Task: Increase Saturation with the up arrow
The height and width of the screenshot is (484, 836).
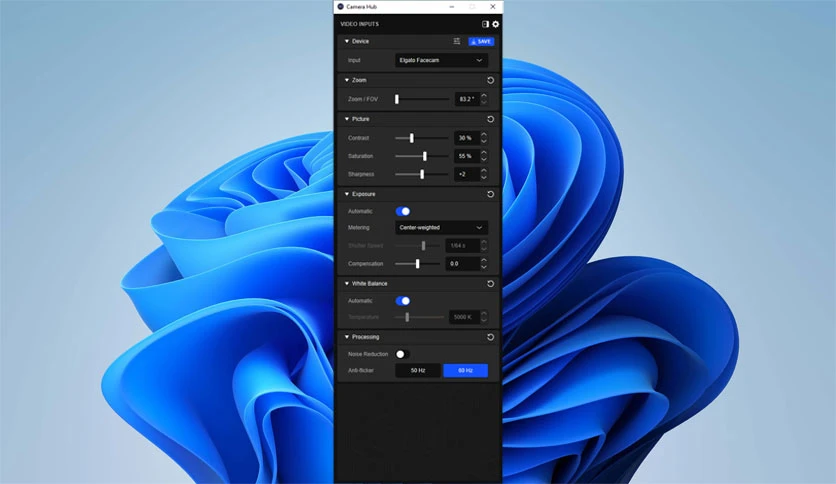Action: [484, 153]
